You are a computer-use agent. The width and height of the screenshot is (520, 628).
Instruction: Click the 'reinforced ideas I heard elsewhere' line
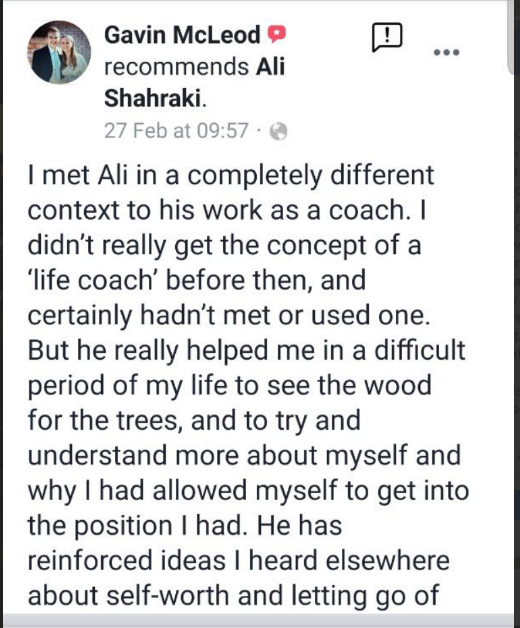(238, 560)
